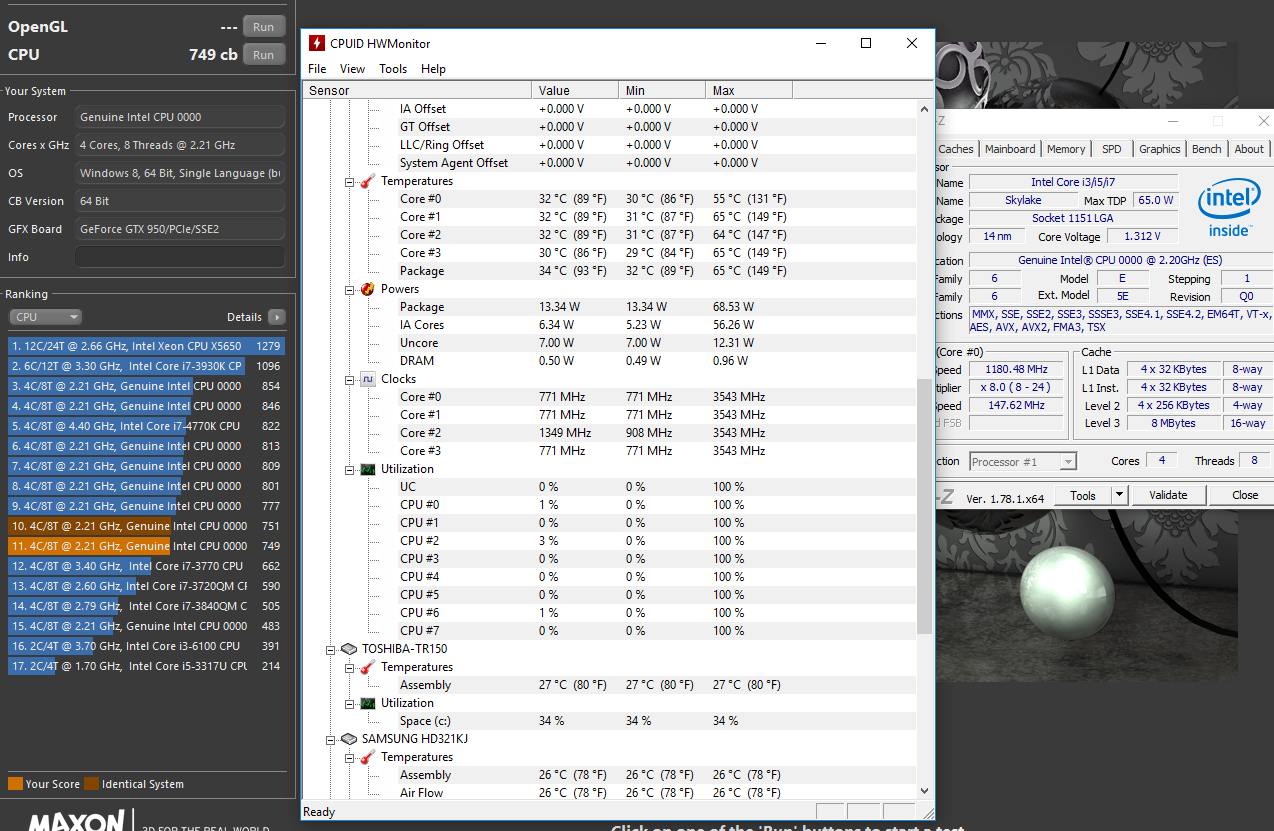Switch to the Bench tab in CPU-Z
The image size is (1274, 831).
pyautogui.click(x=1206, y=149)
